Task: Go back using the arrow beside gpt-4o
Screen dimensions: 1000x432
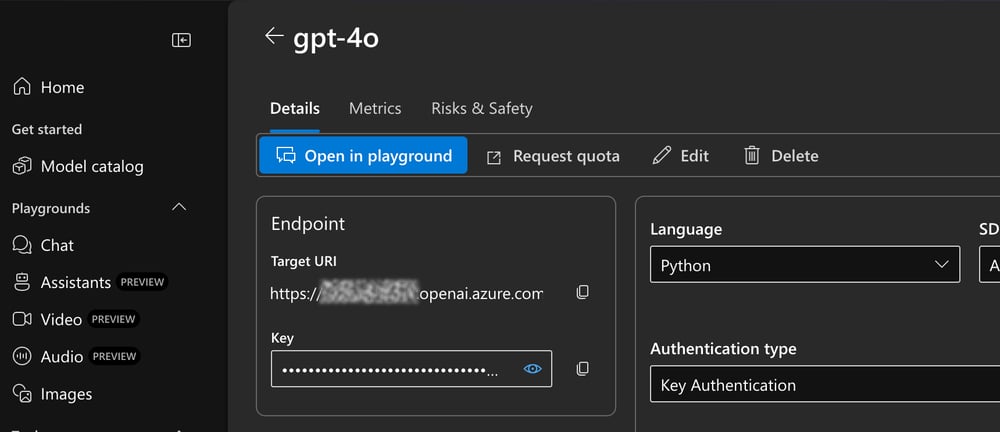Action: (273, 37)
